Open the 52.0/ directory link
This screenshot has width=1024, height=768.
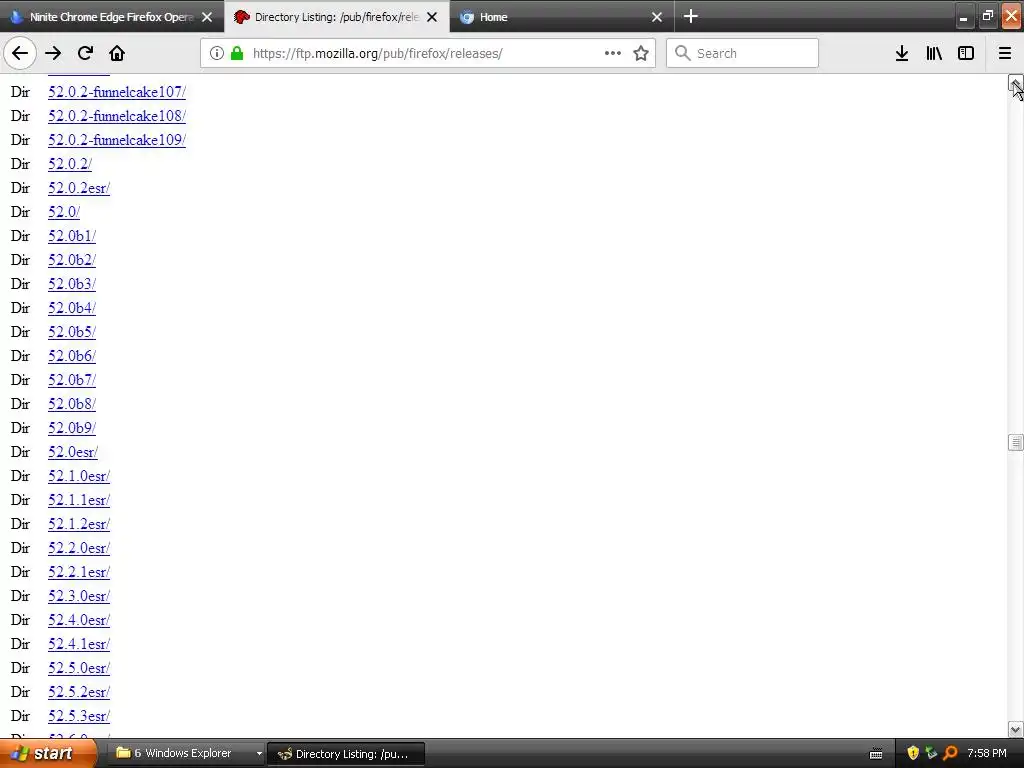pyautogui.click(x=64, y=212)
